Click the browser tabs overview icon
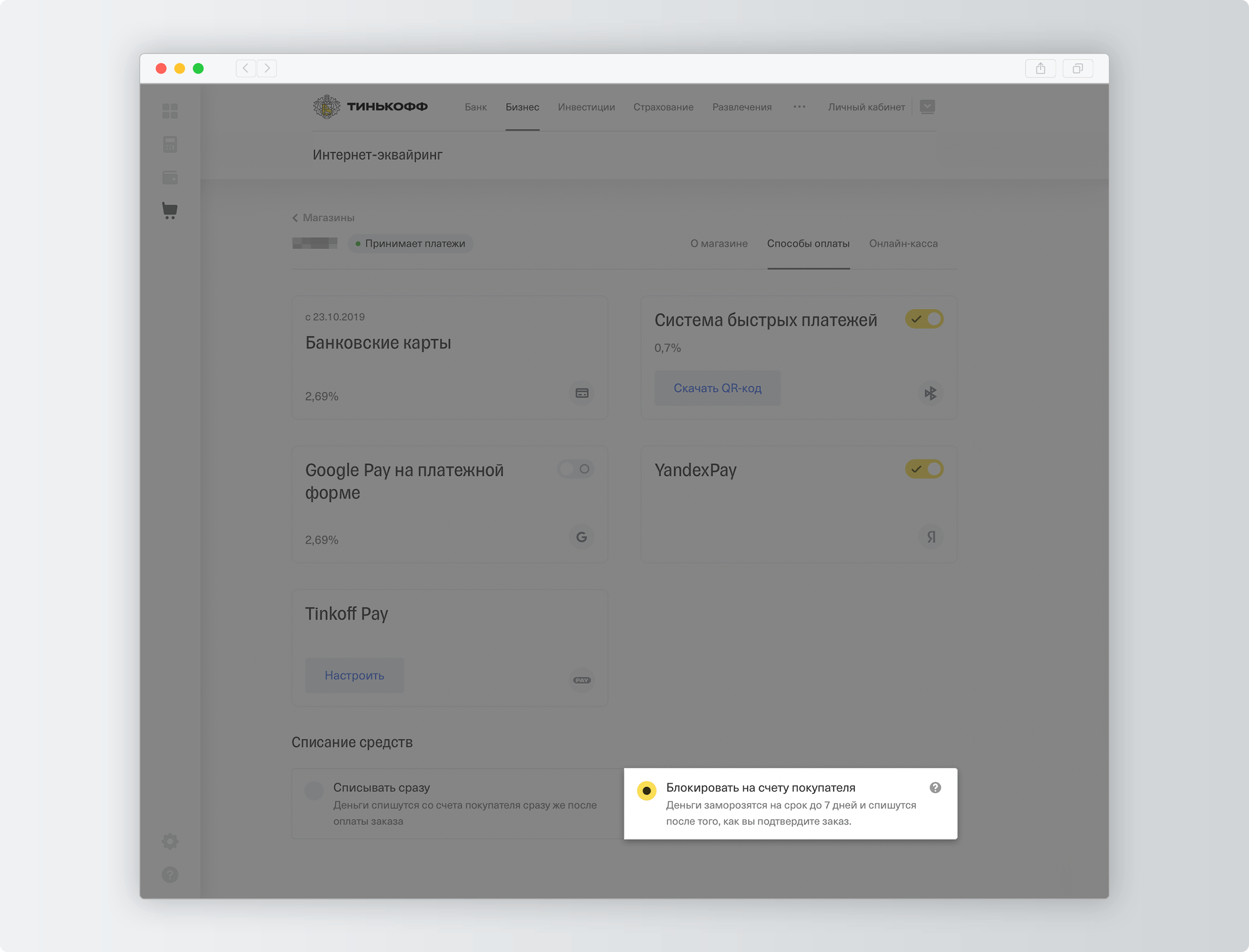This screenshot has height=952, width=1249. pyautogui.click(x=1078, y=68)
